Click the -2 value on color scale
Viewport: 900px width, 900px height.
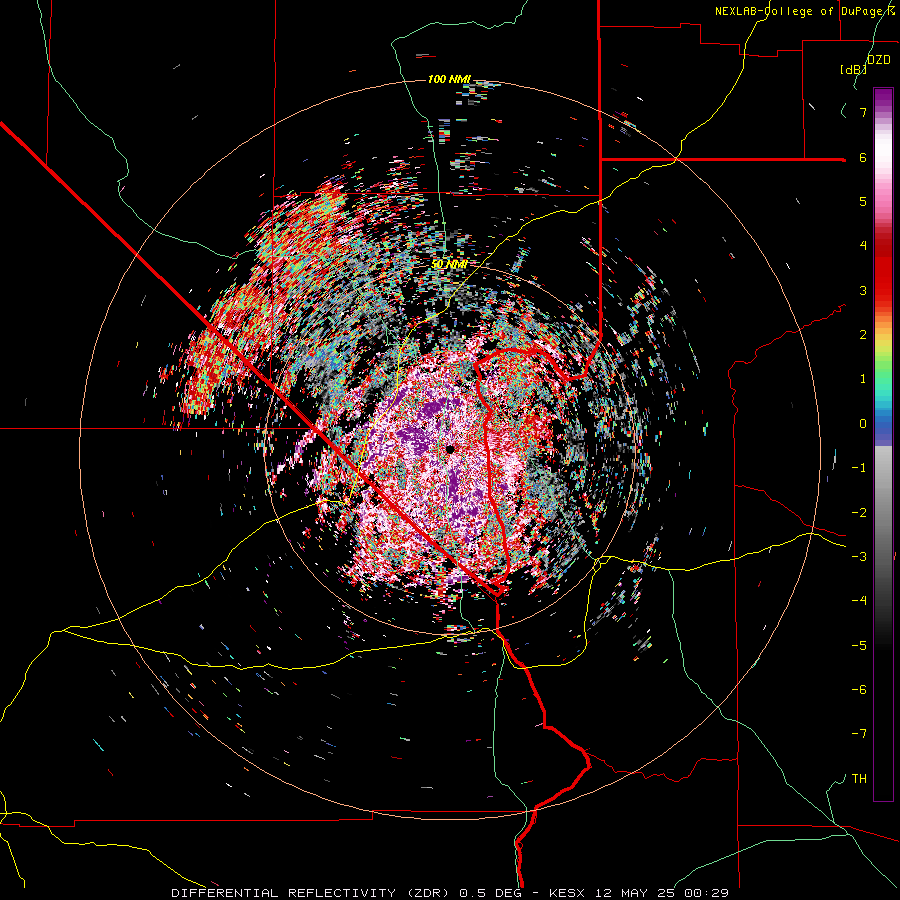tap(859, 513)
